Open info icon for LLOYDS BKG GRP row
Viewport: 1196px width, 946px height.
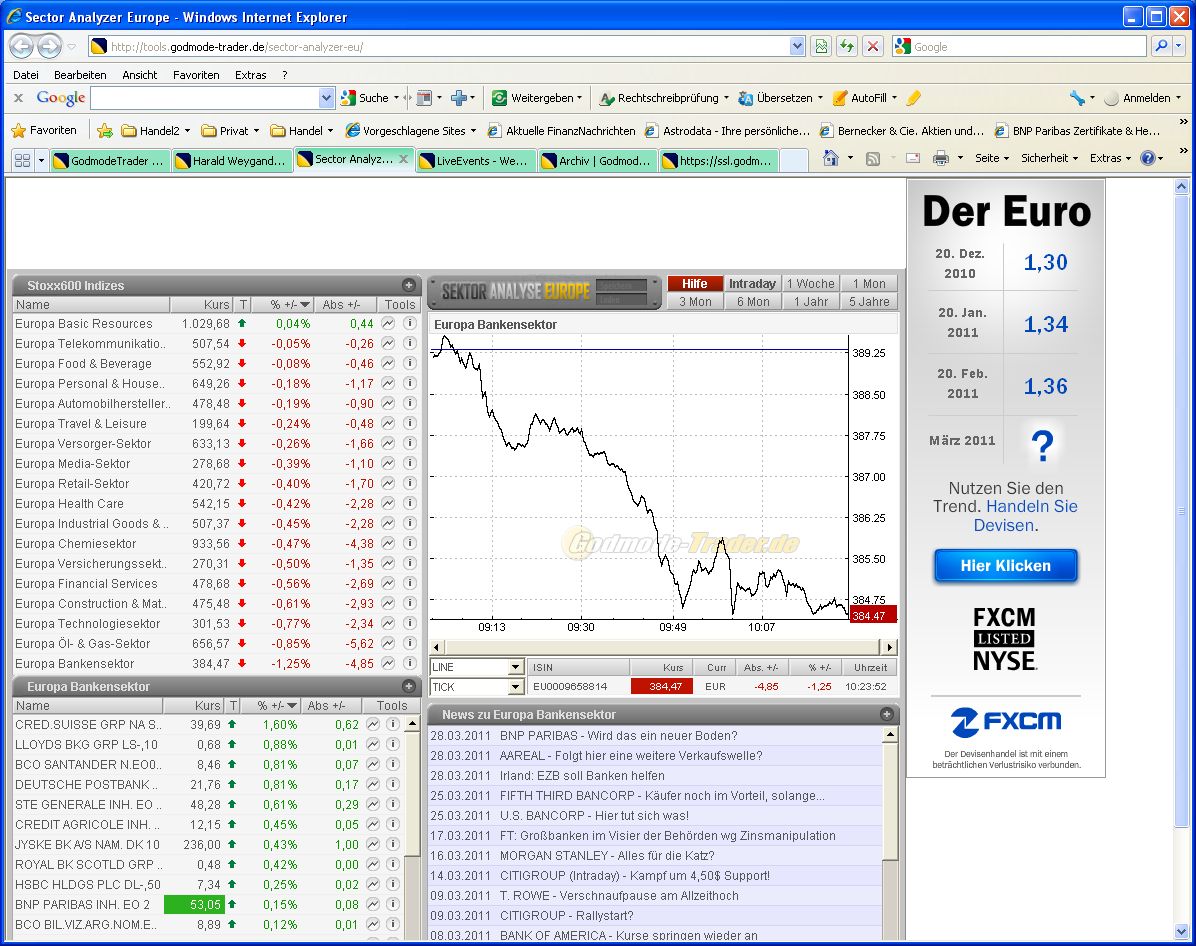[393, 744]
